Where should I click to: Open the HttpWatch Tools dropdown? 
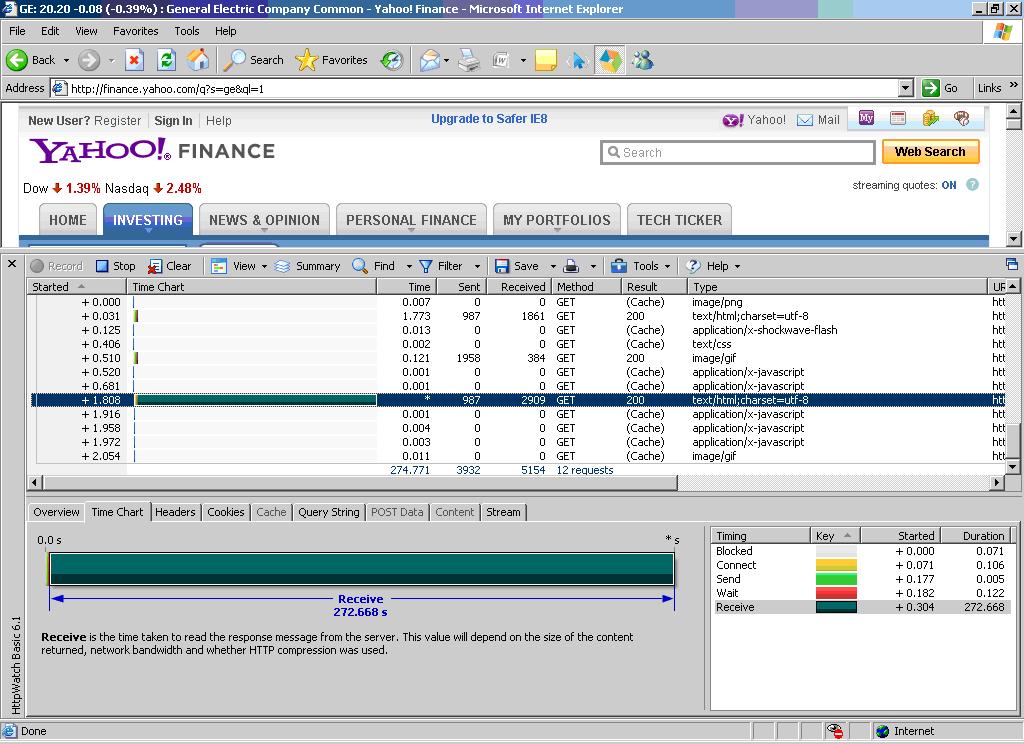pos(641,266)
